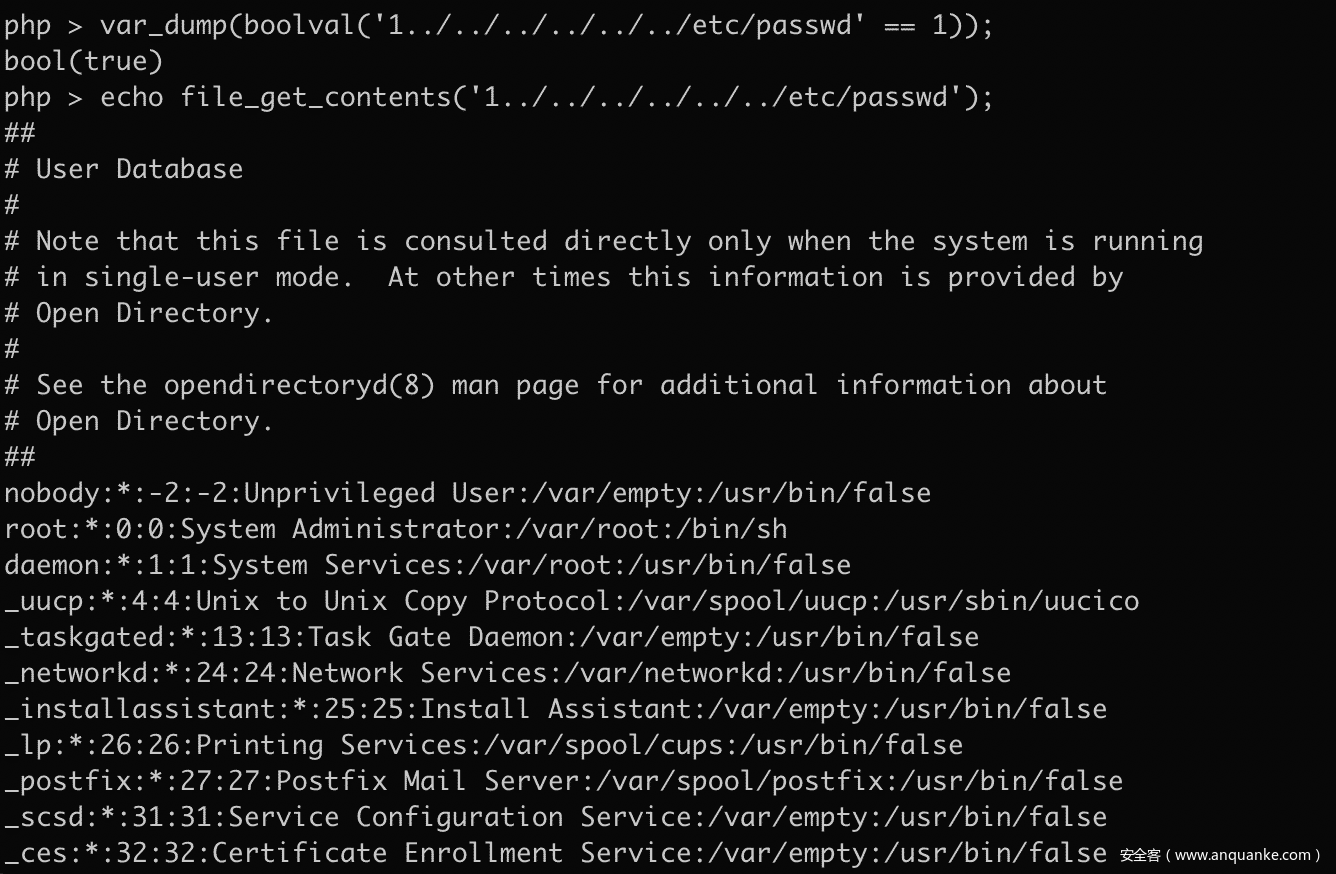Click the var_dump boolval command line
This screenshot has height=874, width=1336.
click(x=498, y=25)
